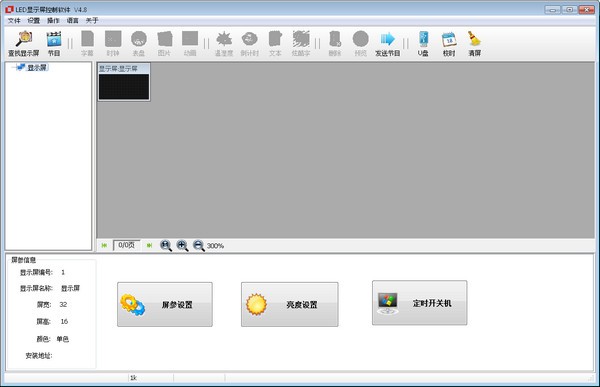The width and height of the screenshot is (600, 387).
Task: Open the 文件 file menu
Action: (14, 21)
